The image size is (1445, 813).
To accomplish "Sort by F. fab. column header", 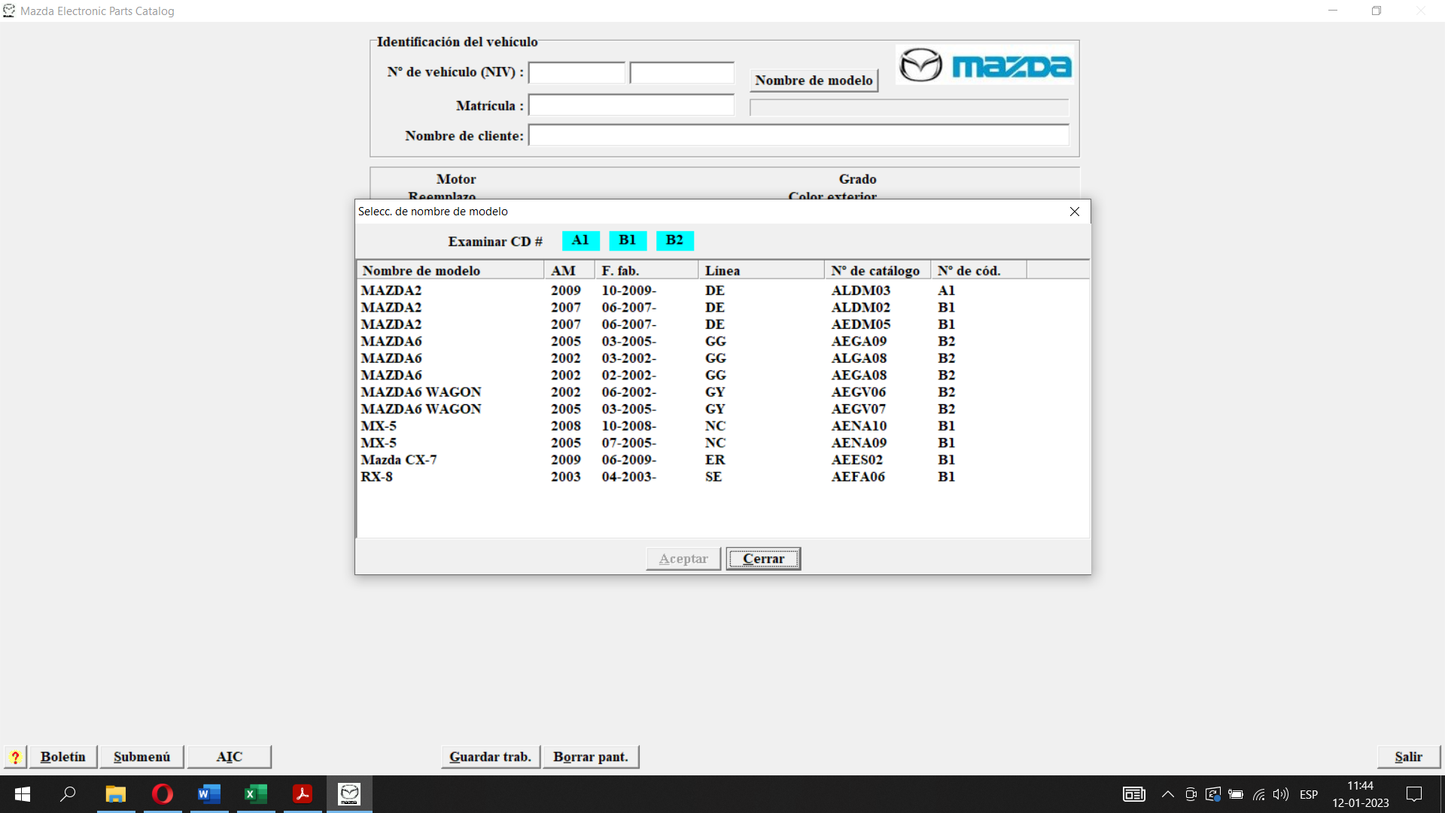I will tap(647, 271).
